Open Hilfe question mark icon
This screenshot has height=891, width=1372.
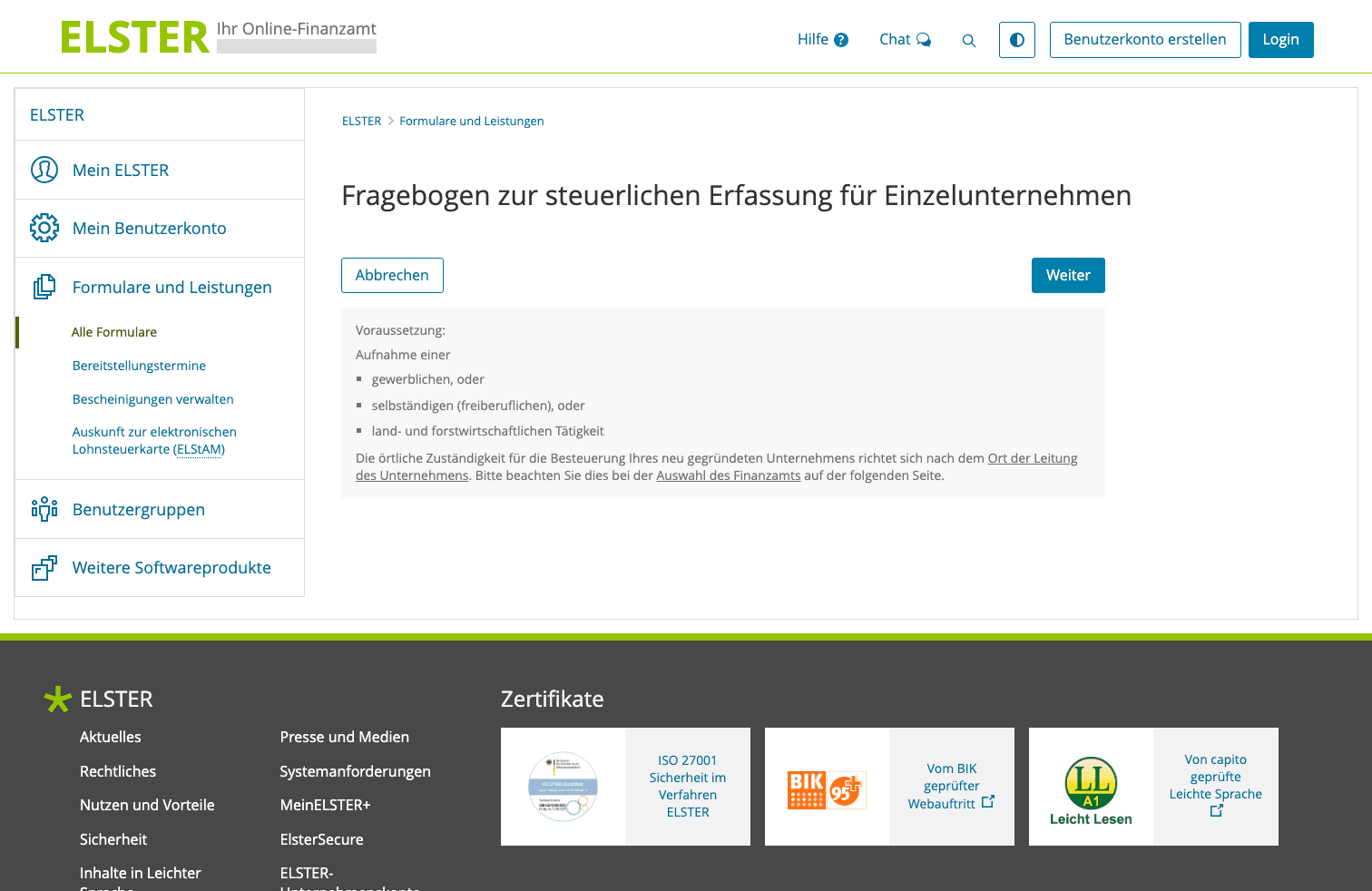pos(841,40)
